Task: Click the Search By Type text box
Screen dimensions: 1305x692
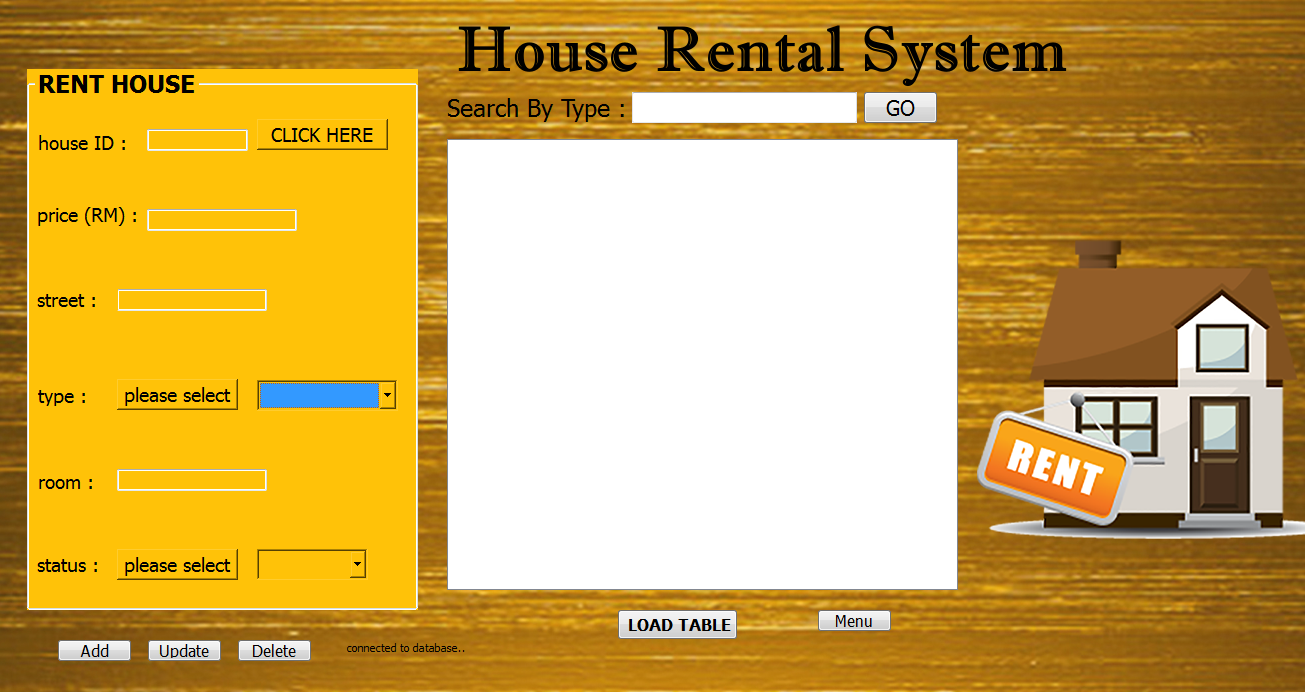Action: [x=744, y=107]
